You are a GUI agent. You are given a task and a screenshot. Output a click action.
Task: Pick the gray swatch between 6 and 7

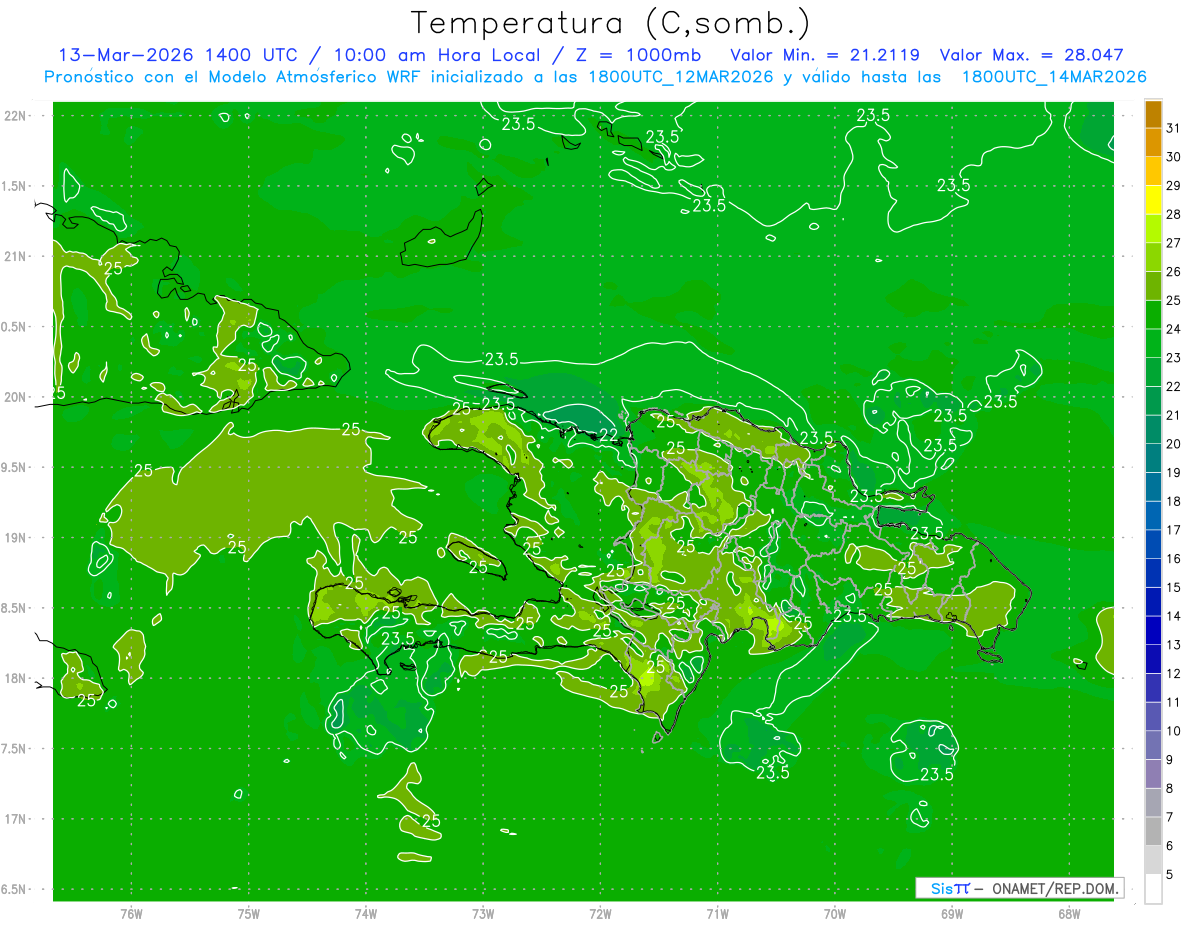(1153, 831)
